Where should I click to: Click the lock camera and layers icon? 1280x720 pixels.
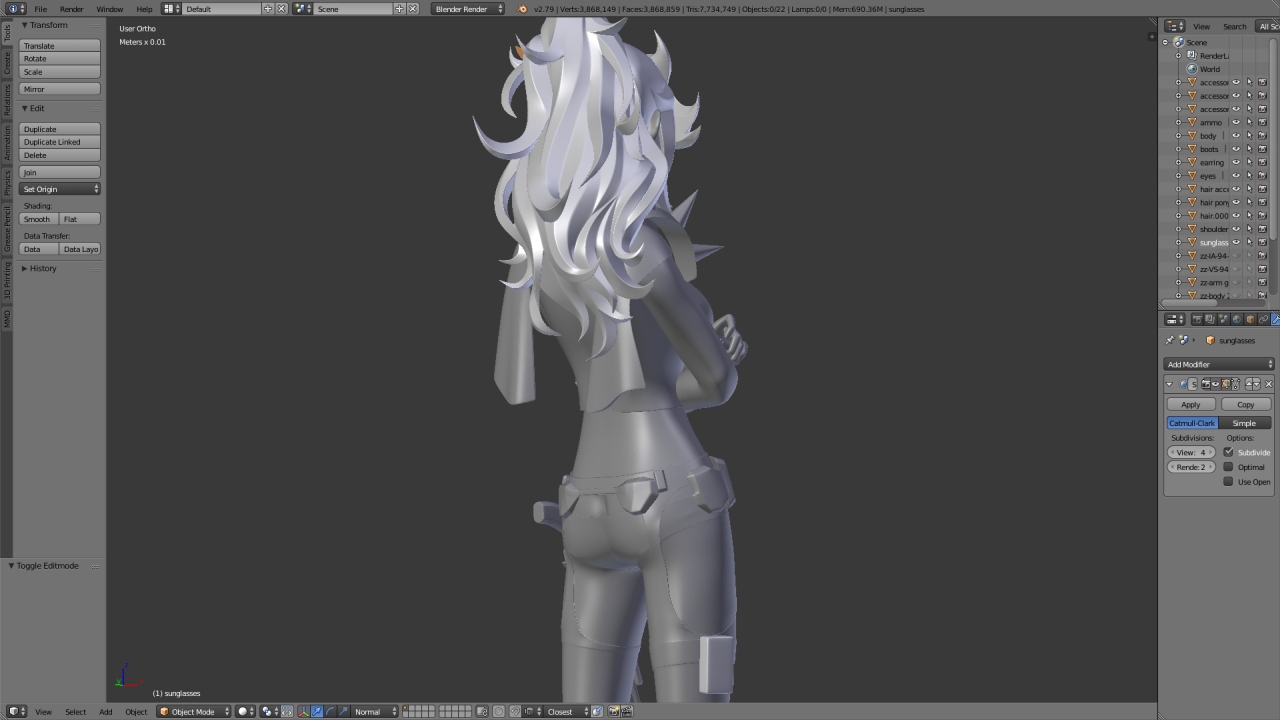pyautogui.click(x=483, y=712)
